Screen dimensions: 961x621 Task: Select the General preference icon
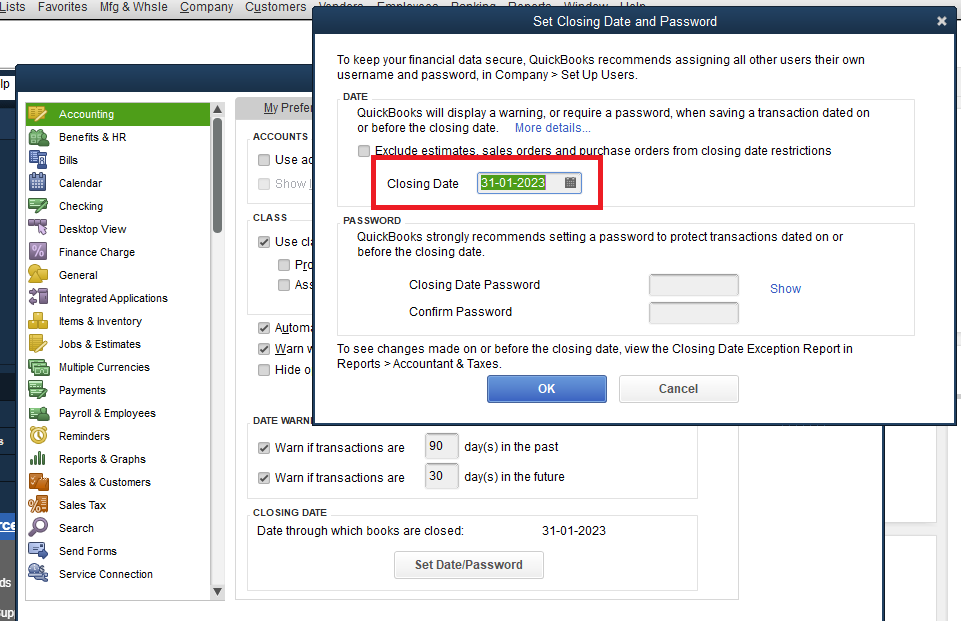pyautogui.click(x=38, y=275)
